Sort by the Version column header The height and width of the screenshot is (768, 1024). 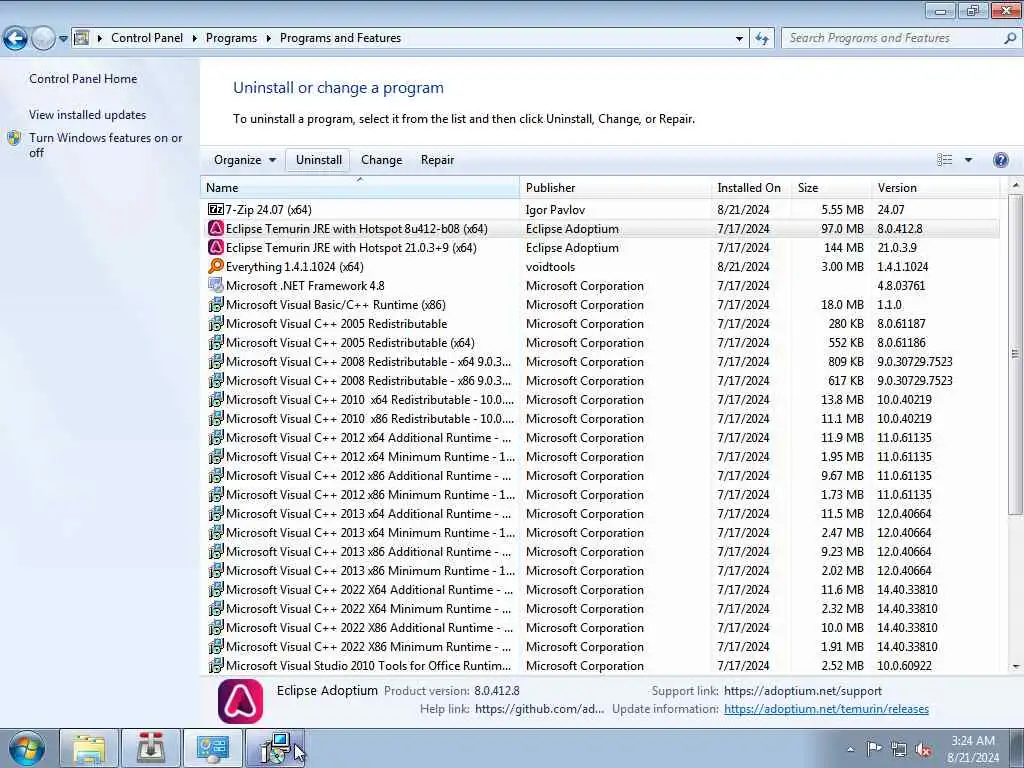(935, 187)
